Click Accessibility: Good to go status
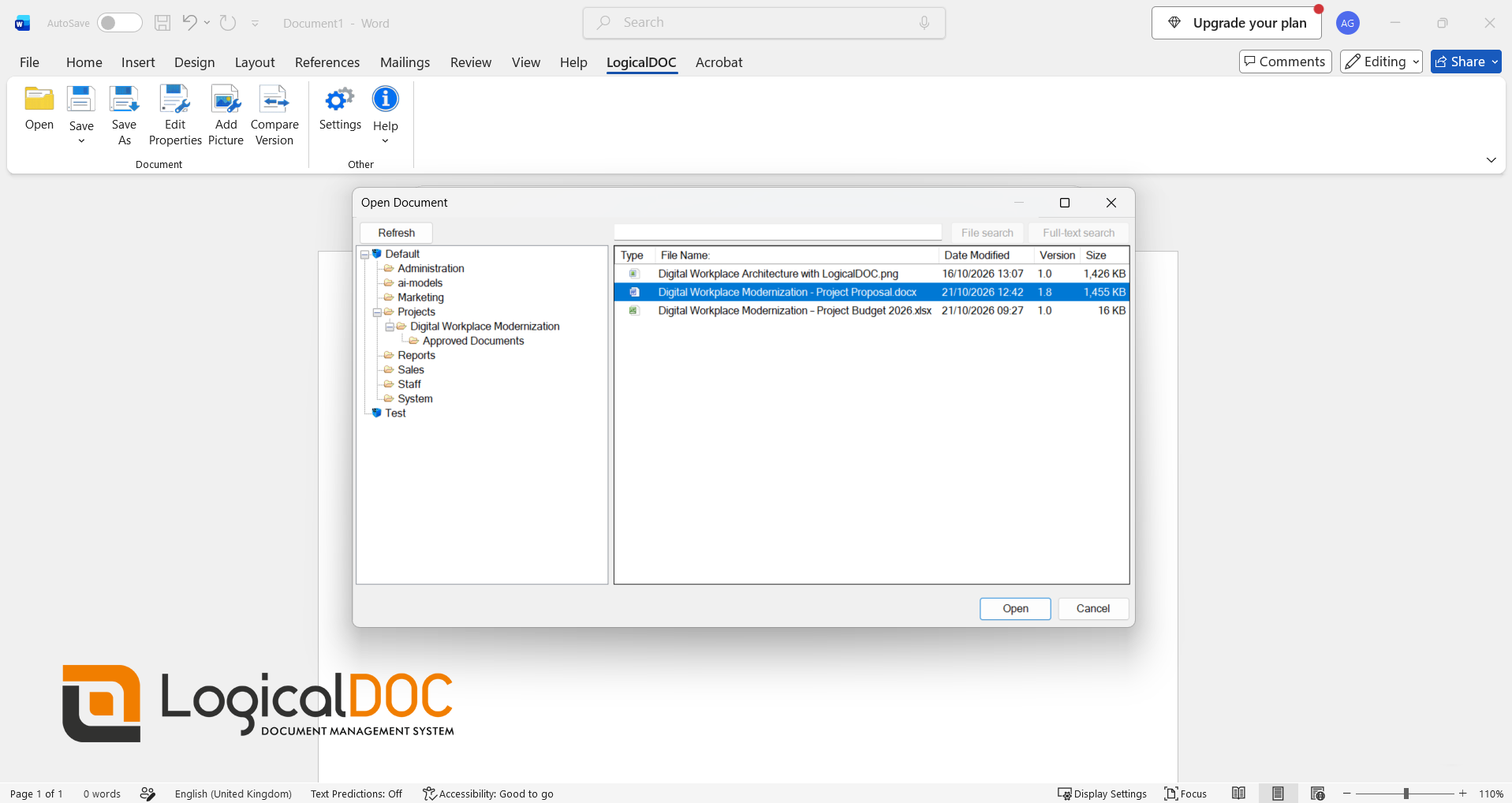This screenshot has width=1512, height=803. (488, 794)
